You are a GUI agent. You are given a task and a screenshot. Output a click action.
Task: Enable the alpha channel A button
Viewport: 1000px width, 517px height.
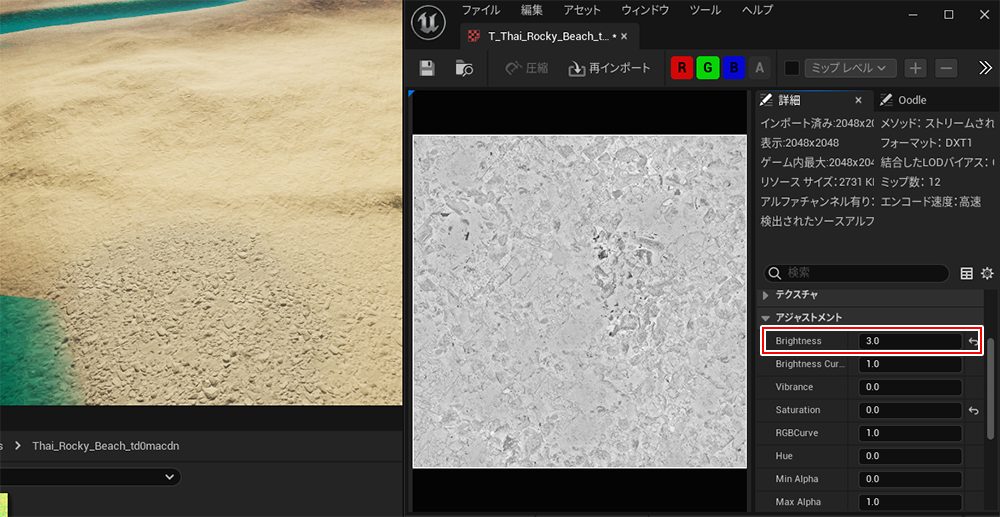760,68
